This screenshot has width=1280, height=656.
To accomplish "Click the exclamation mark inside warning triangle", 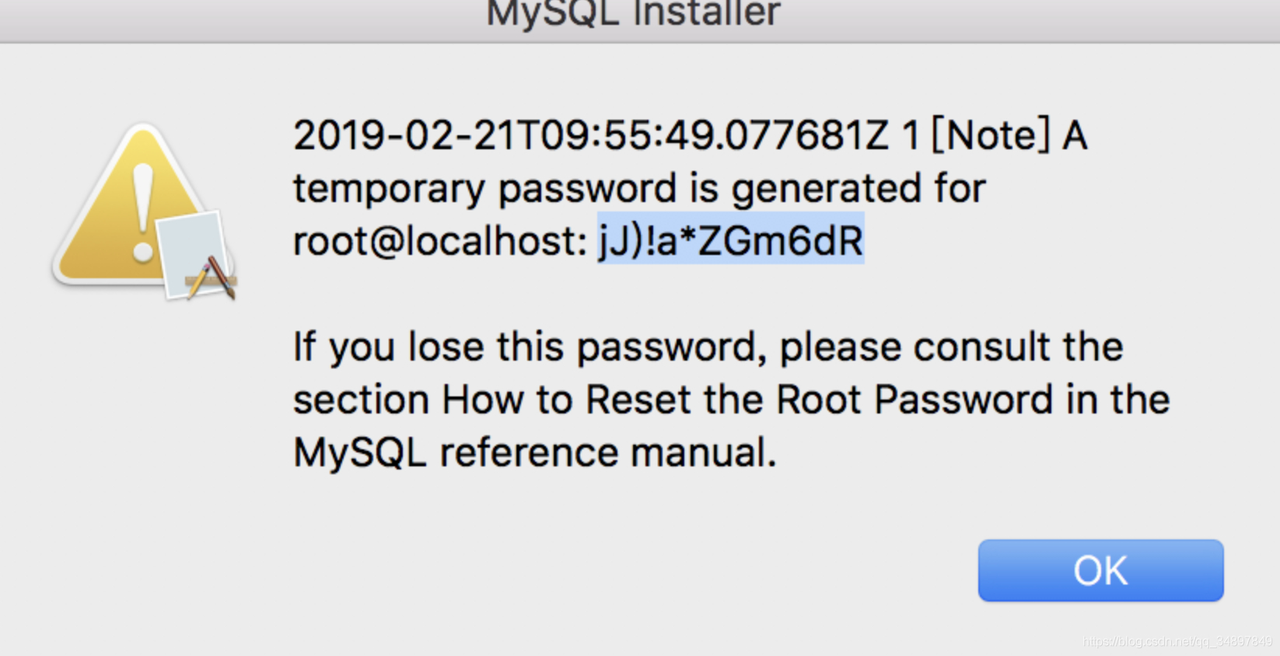I will pos(143,212).
